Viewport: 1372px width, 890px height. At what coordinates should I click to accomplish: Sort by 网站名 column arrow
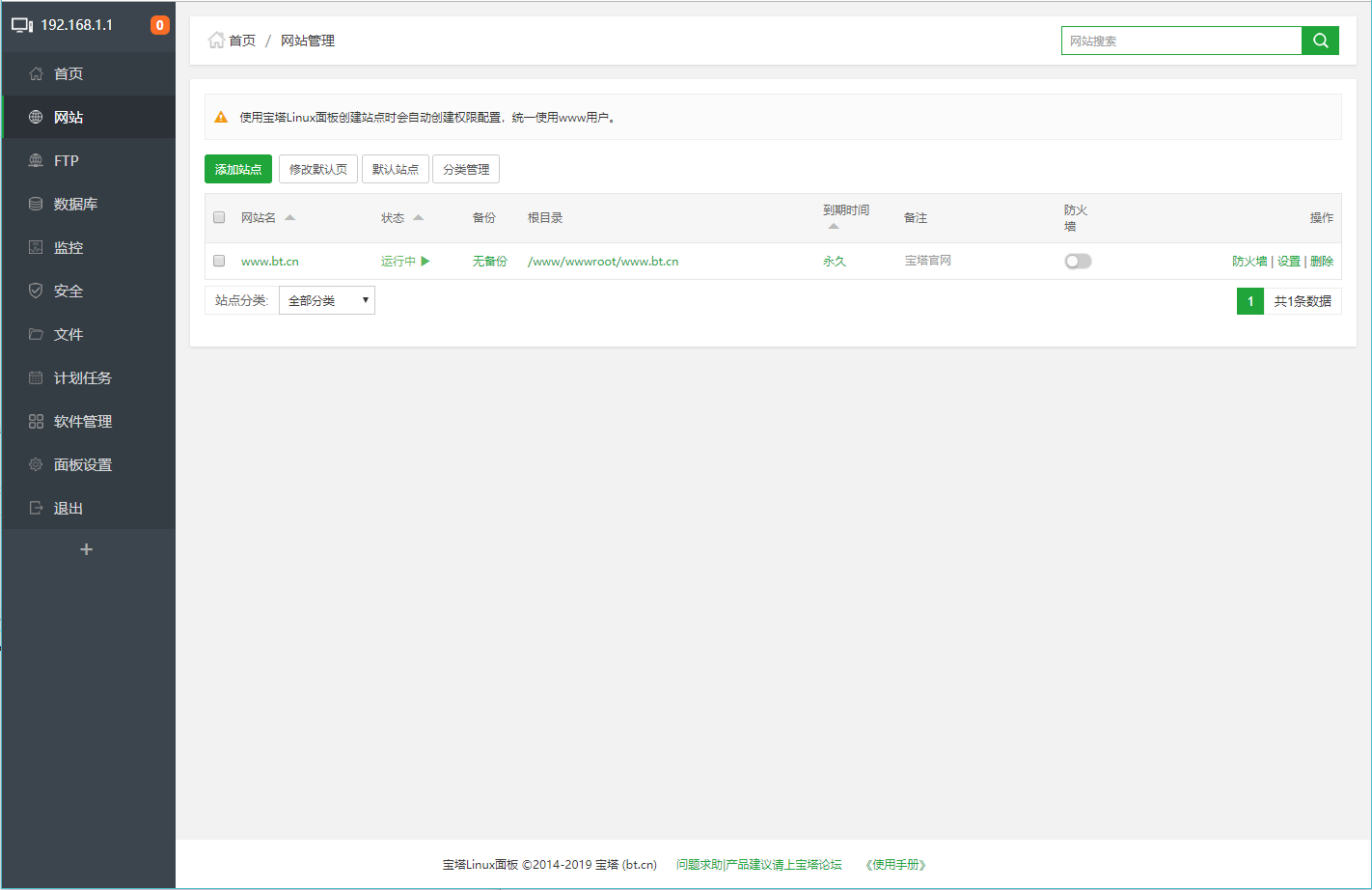(x=290, y=217)
